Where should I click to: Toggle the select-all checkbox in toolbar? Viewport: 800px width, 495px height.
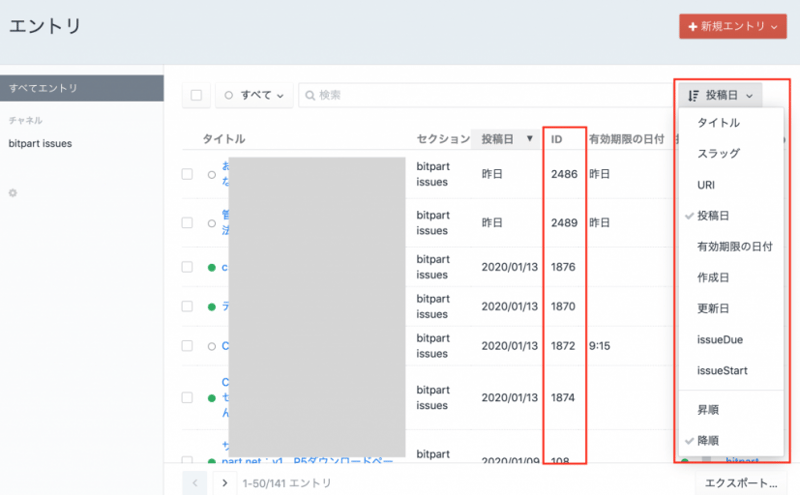[x=196, y=95]
